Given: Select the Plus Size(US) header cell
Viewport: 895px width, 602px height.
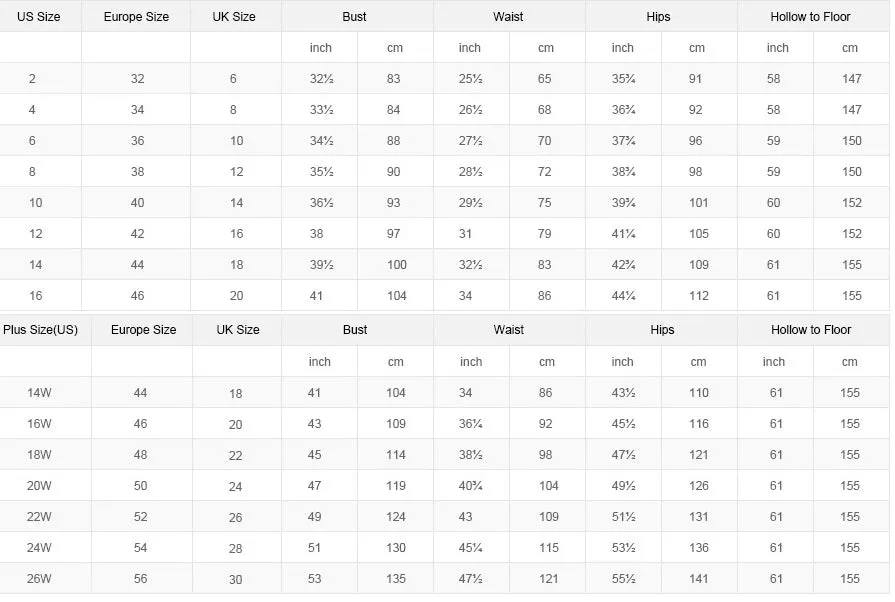Looking at the screenshot, I should [41, 329].
